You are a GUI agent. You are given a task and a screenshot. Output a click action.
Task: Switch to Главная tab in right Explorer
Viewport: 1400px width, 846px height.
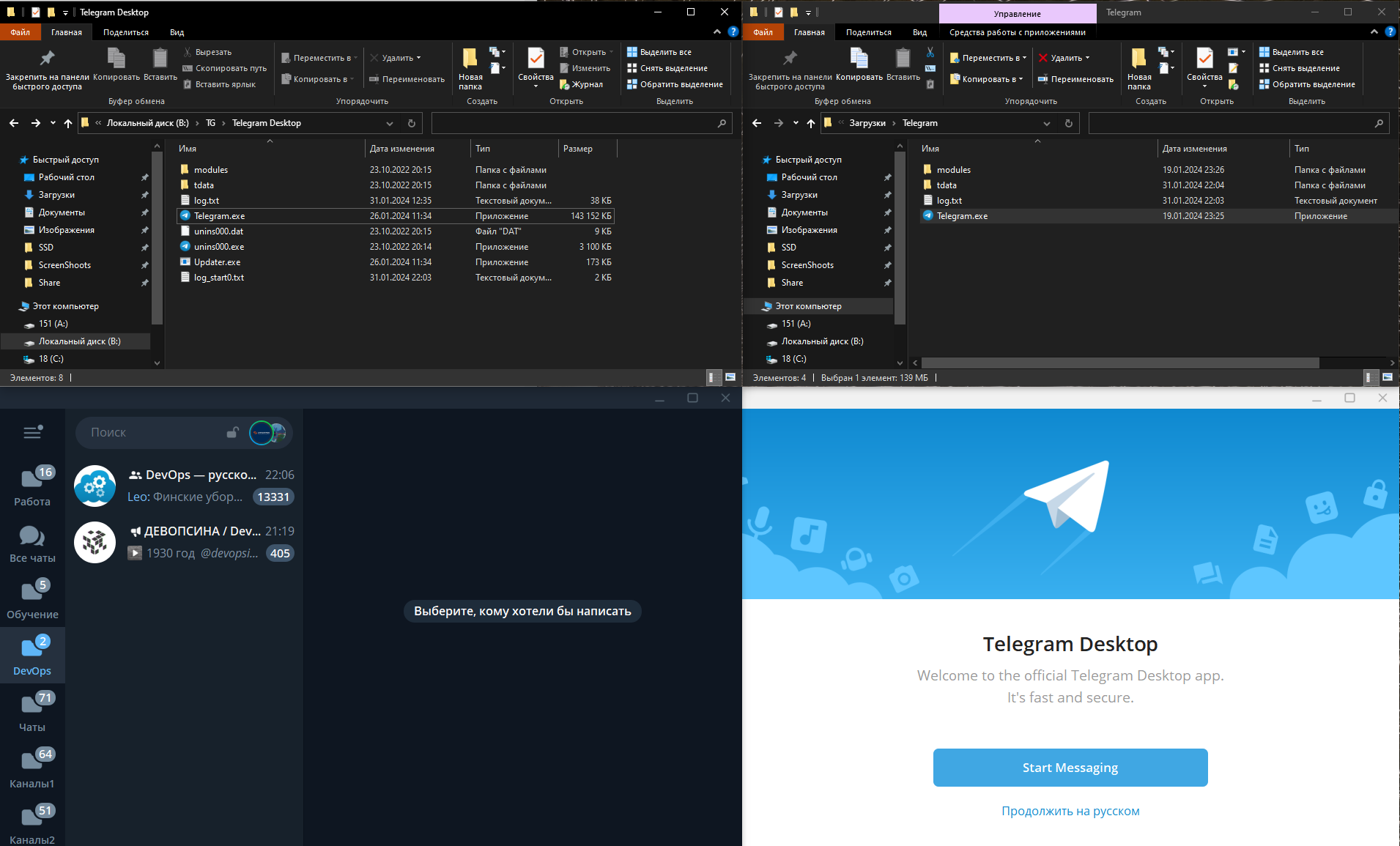click(809, 32)
